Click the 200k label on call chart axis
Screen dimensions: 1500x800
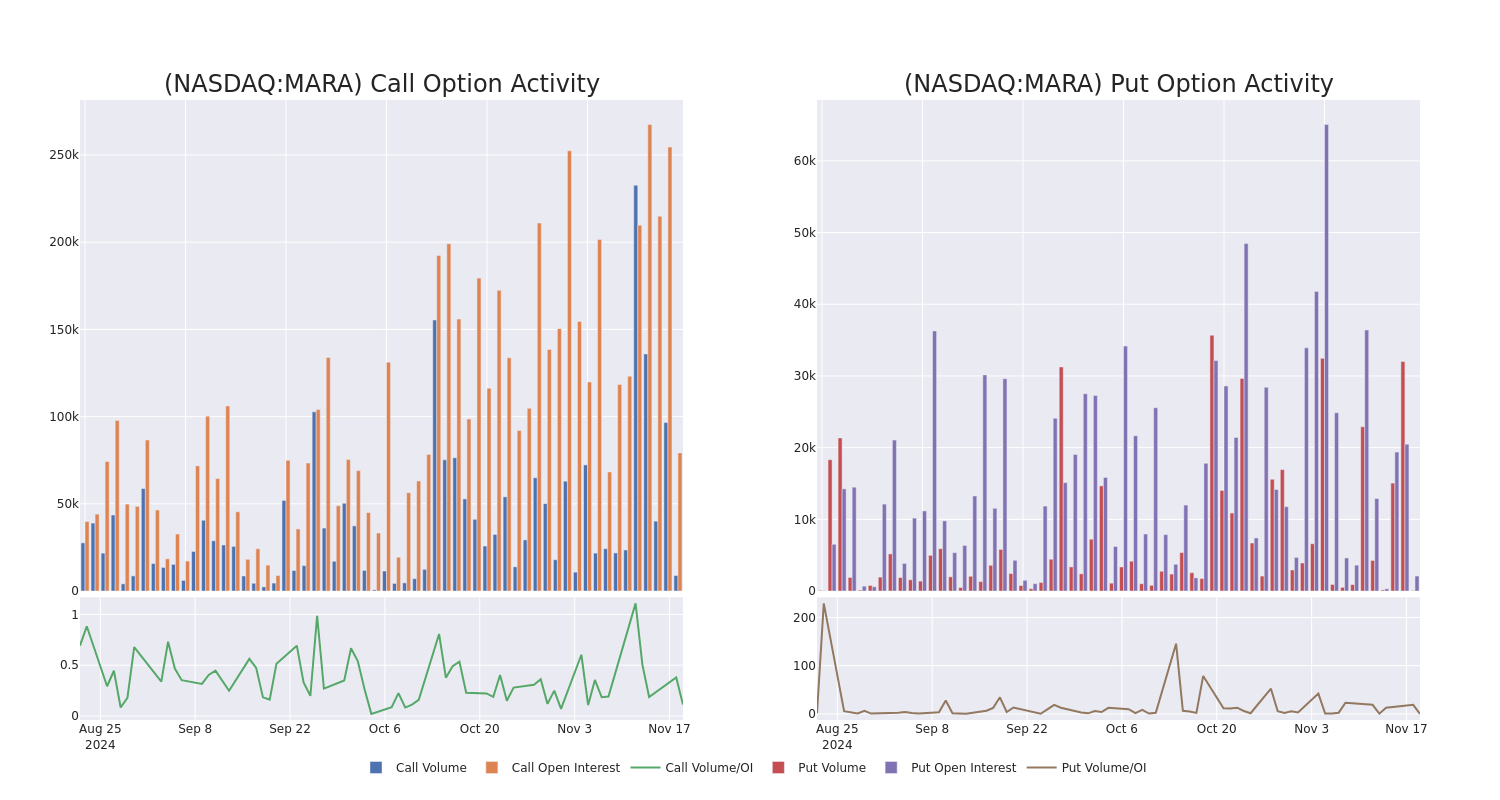point(64,242)
